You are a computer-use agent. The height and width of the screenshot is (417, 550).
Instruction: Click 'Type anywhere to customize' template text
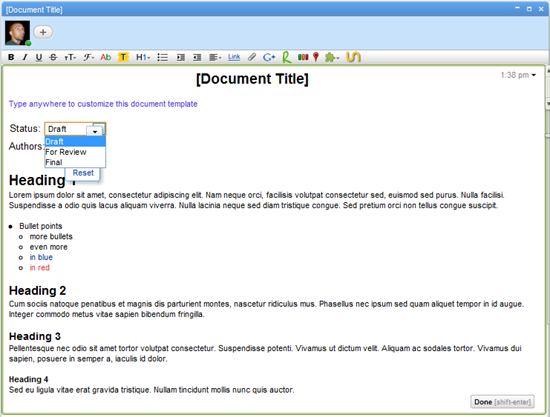pos(103,104)
